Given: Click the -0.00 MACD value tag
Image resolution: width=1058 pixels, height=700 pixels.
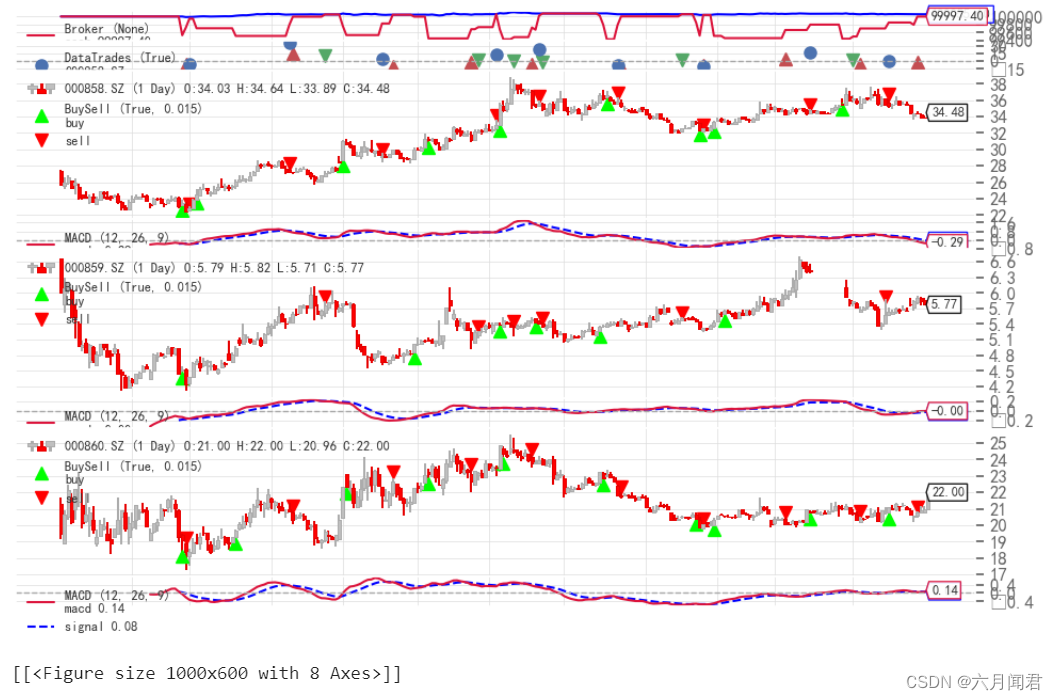Looking at the screenshot, I should pyautogui.click(x=947, y=410).
